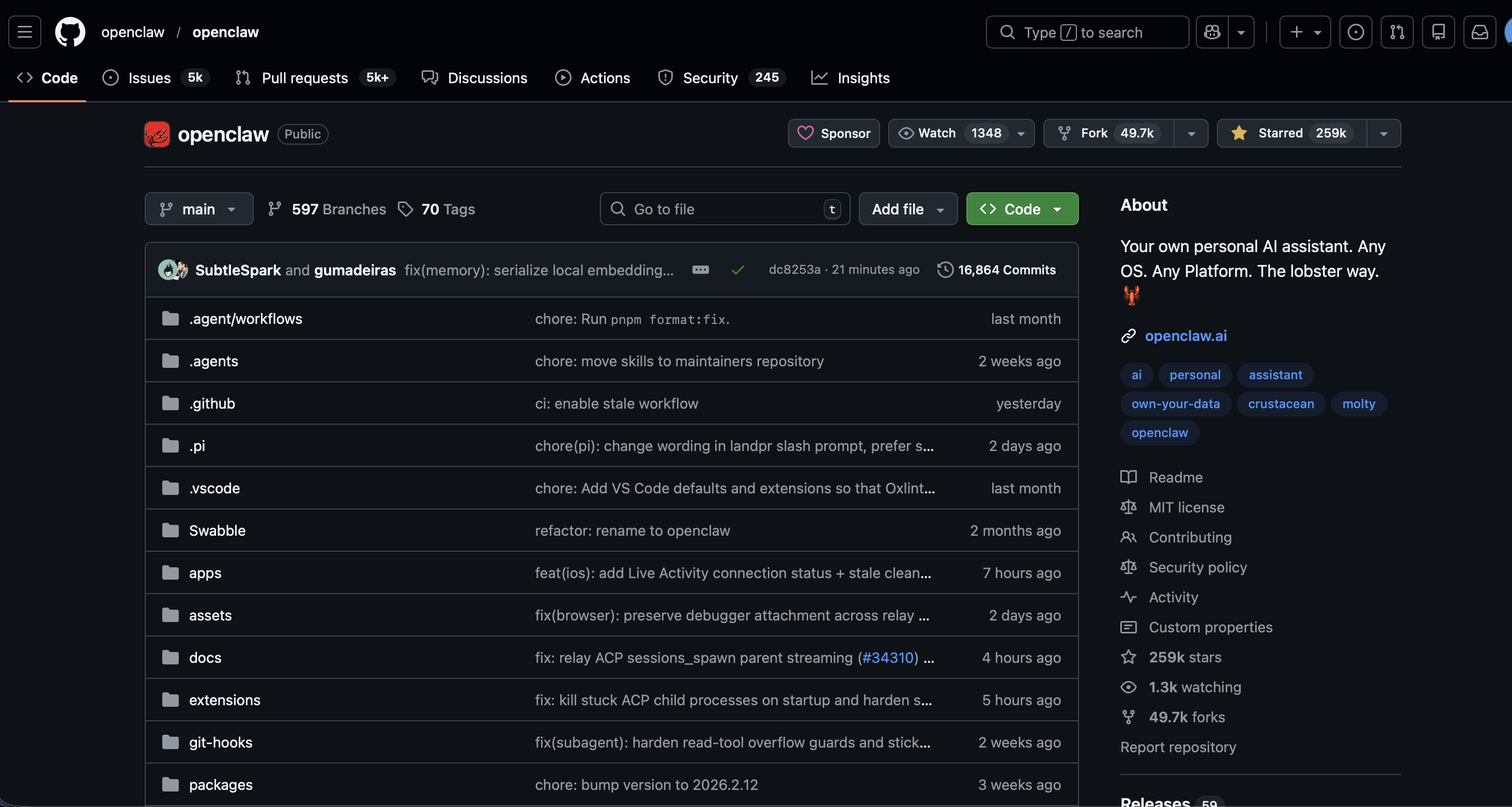Open the pull requests icon in the header

(x=1397, y=32)
